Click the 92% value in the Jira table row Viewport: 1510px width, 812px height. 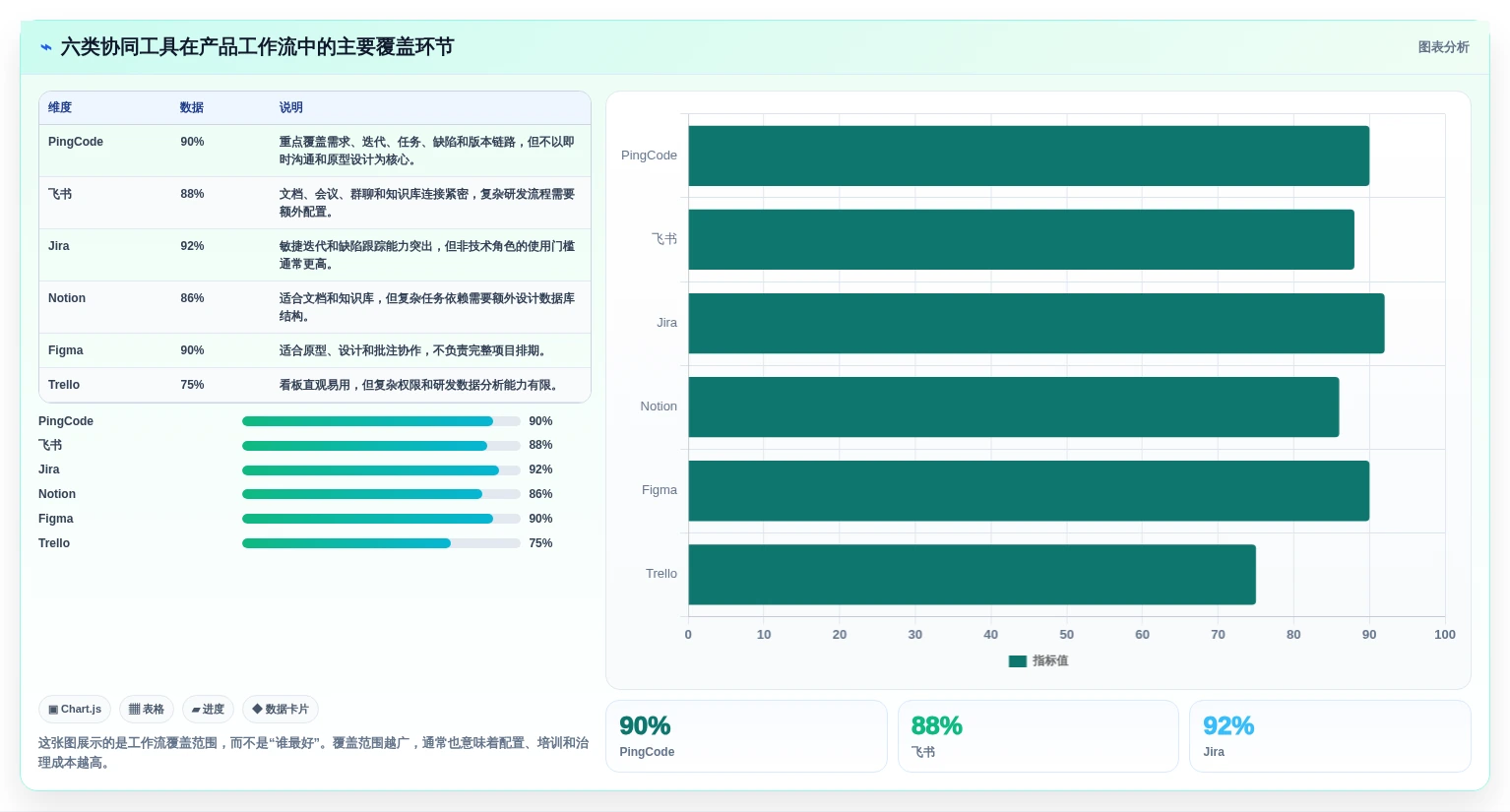click(x=192, y=246)
